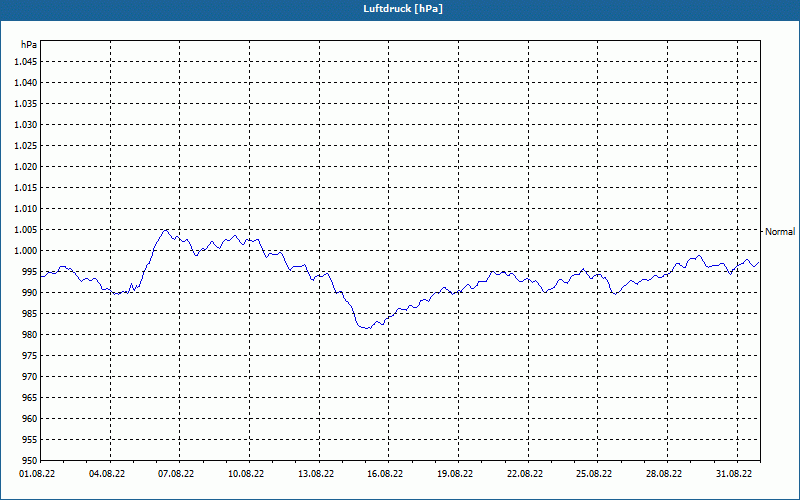Viewport: 800px width, 500px height.
Task: Click the 970 y-axis value
Action: pyautogui.click(x=30, y=377)
